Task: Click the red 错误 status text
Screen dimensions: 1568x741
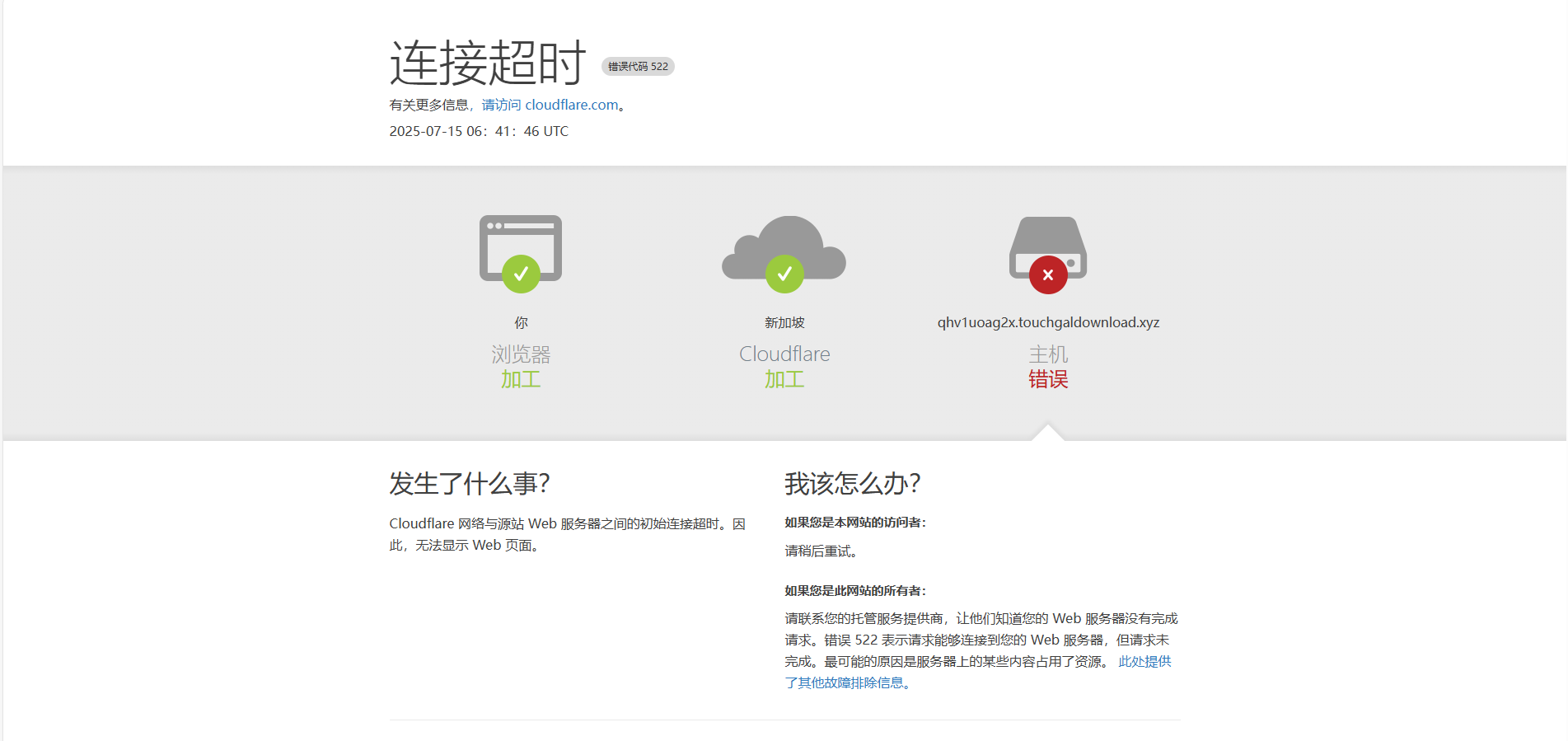Action: point(1048,379)
